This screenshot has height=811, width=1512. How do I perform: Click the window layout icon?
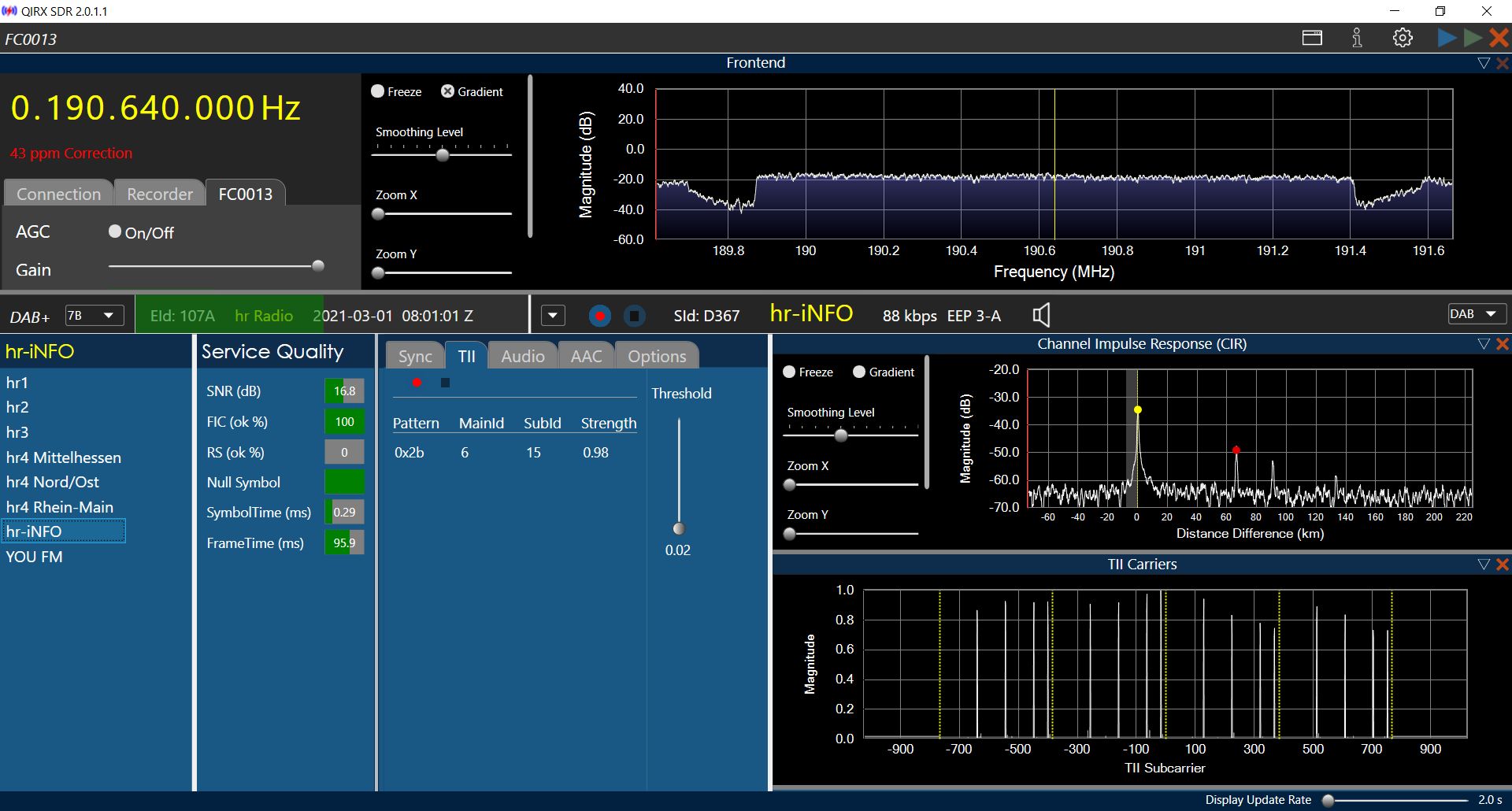coord(1312,38)
